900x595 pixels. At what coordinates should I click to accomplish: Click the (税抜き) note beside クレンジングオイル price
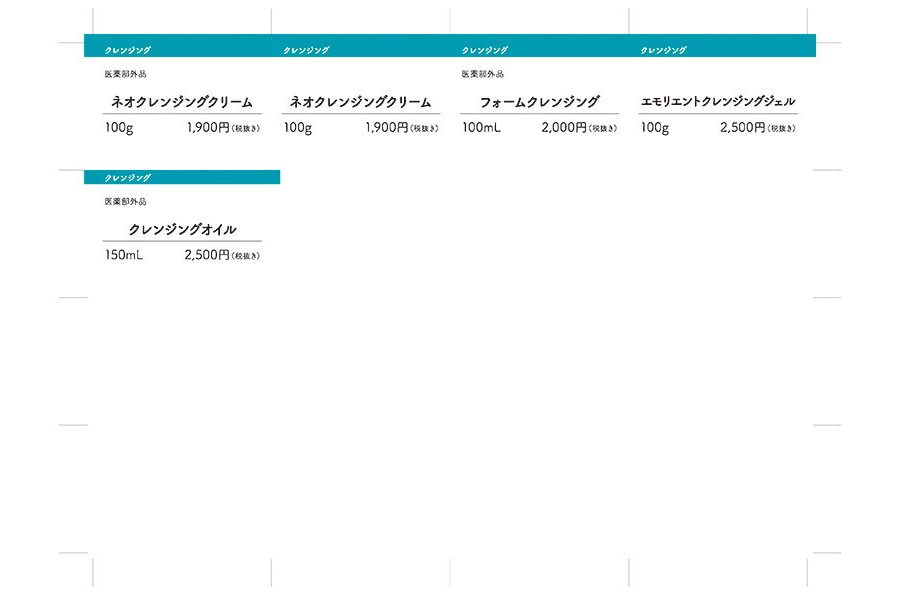pyautogui.click(x=246, y=257)
